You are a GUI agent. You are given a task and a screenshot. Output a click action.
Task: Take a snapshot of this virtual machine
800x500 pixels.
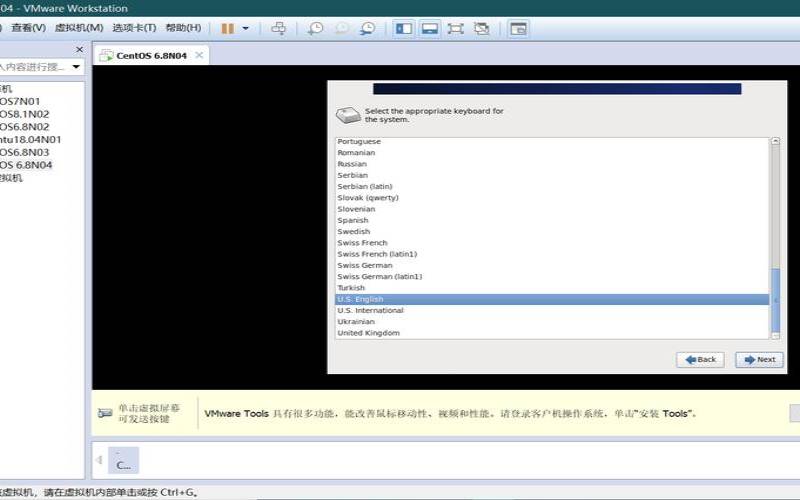(x=315, y=29)
